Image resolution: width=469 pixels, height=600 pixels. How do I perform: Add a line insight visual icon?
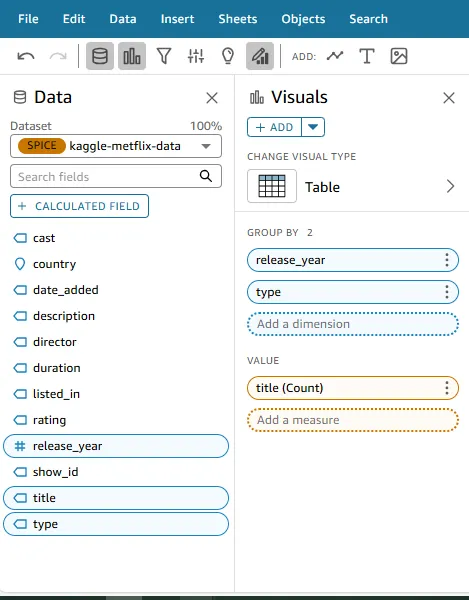(x=335, y=56)
